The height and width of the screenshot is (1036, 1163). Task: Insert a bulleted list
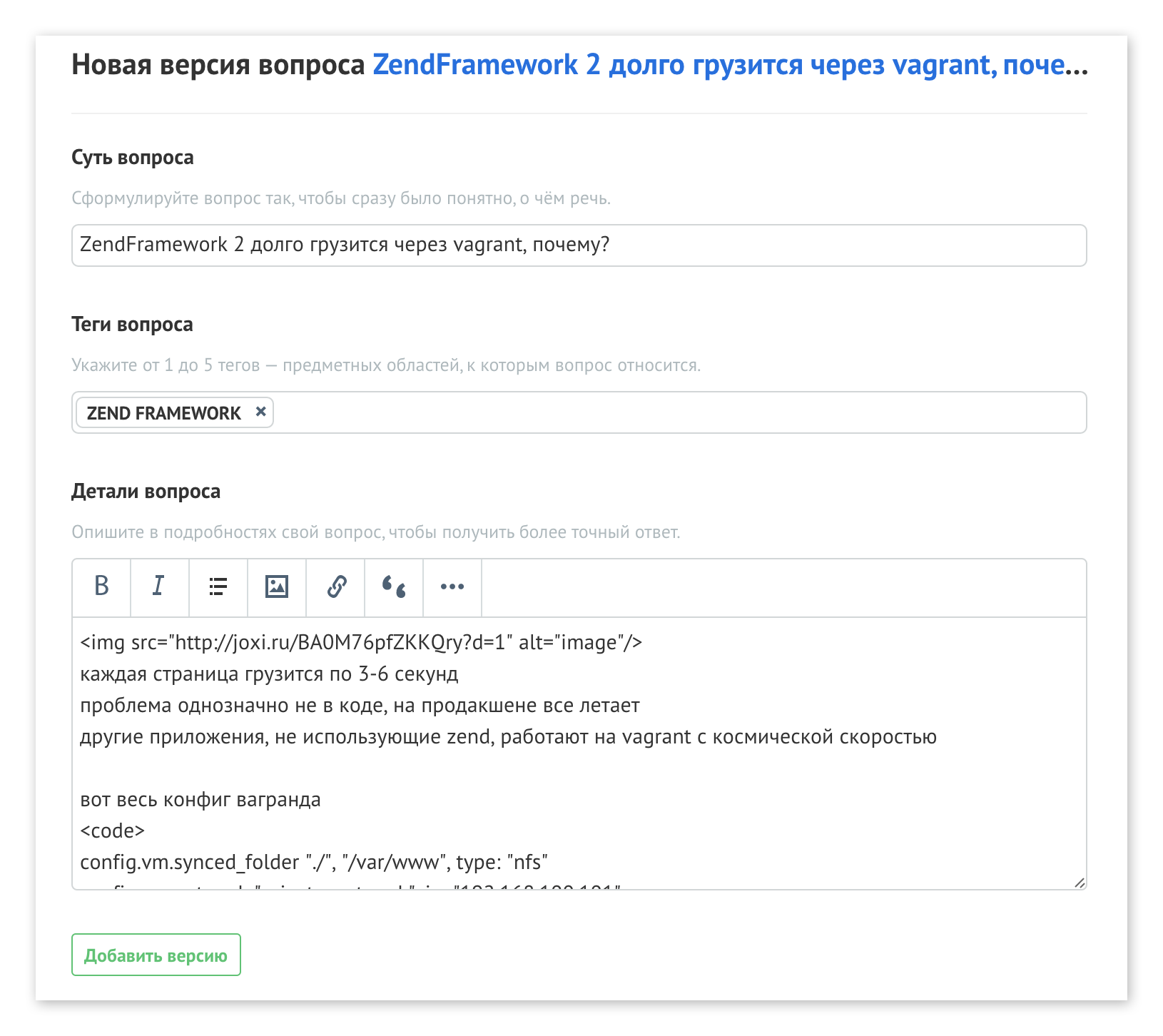[218, 587]
